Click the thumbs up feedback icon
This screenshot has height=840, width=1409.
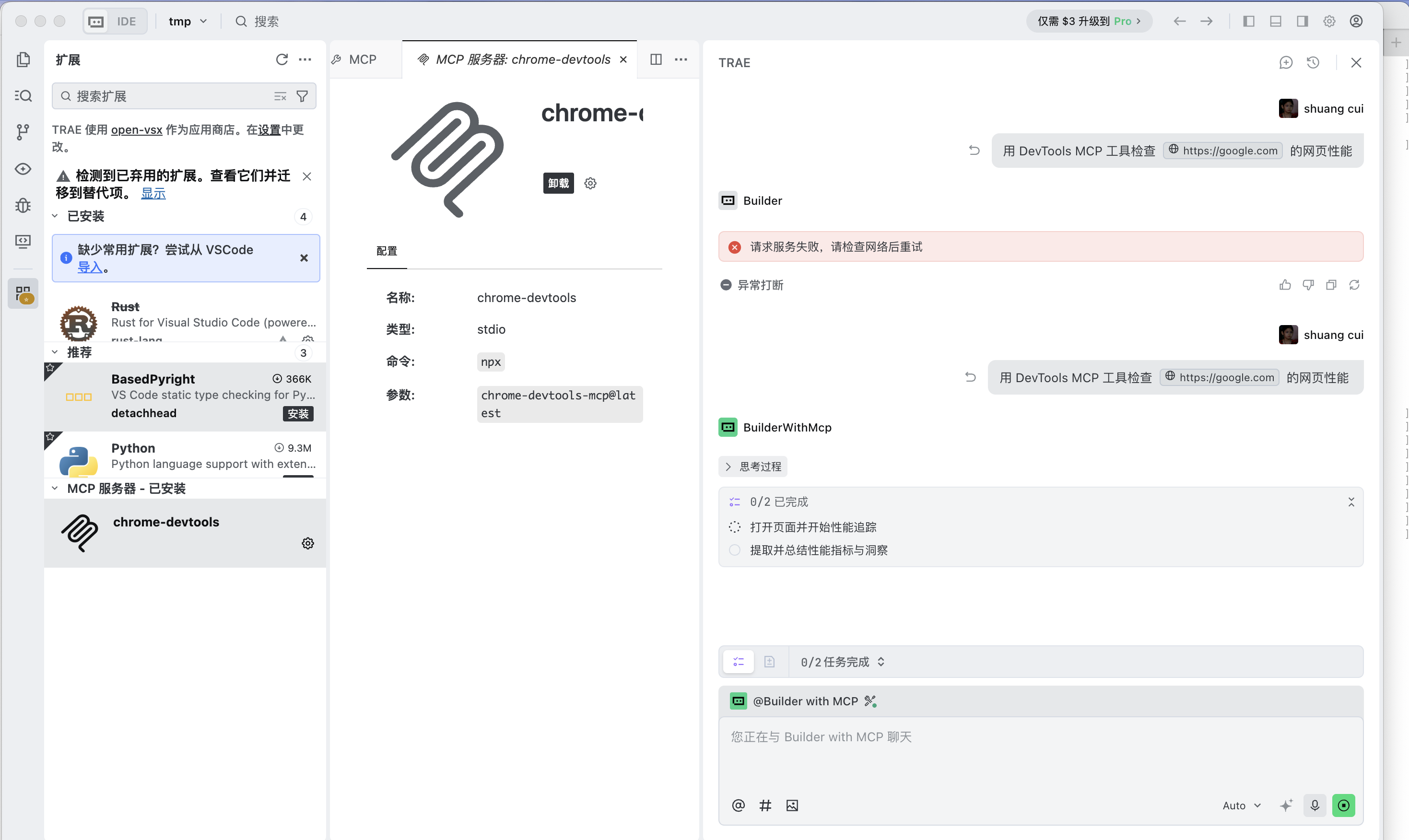(1285, 285)
